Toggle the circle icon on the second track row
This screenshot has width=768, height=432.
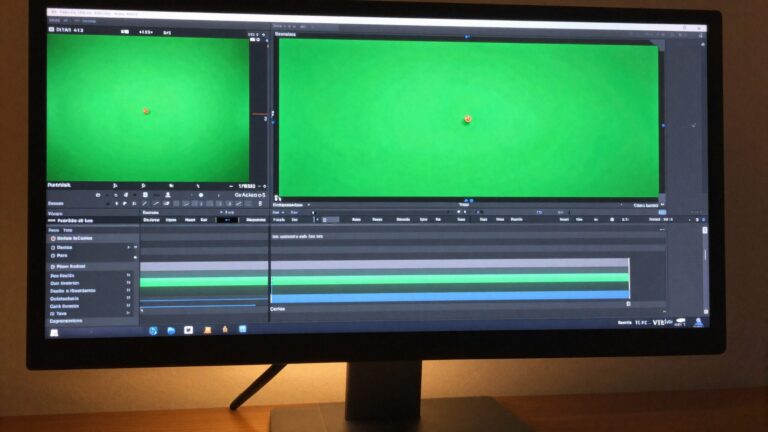point(53,248)
